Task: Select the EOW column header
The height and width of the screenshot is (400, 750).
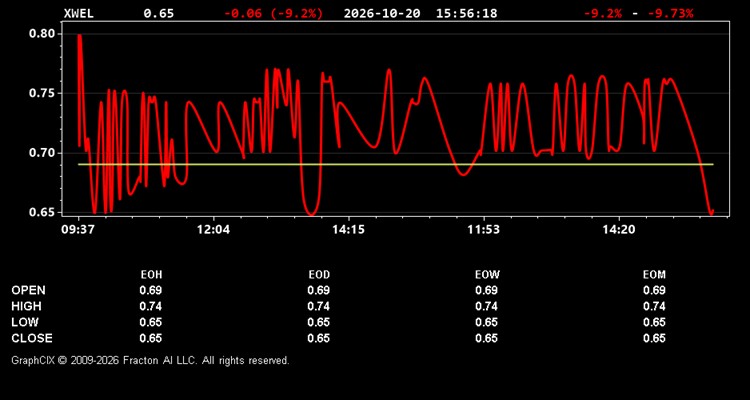Action: [x=487, y=275]
